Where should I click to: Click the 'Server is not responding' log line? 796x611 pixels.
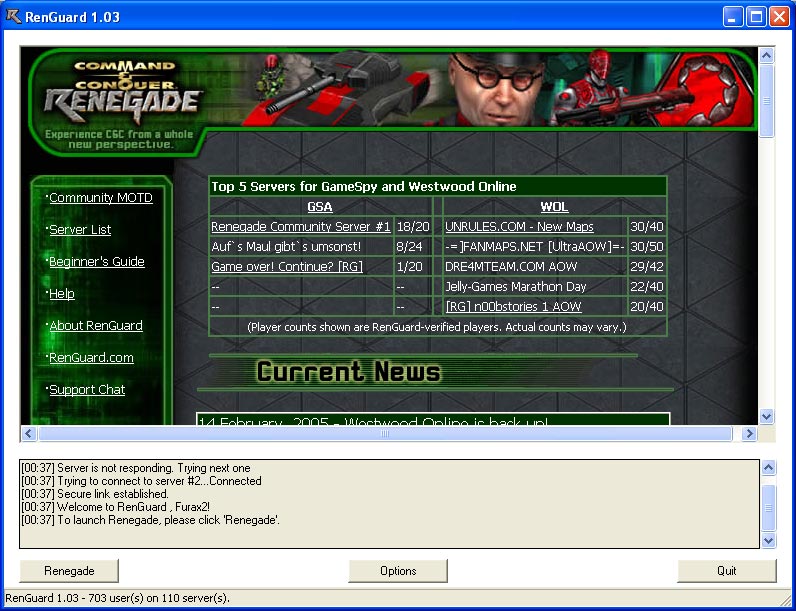136,468
